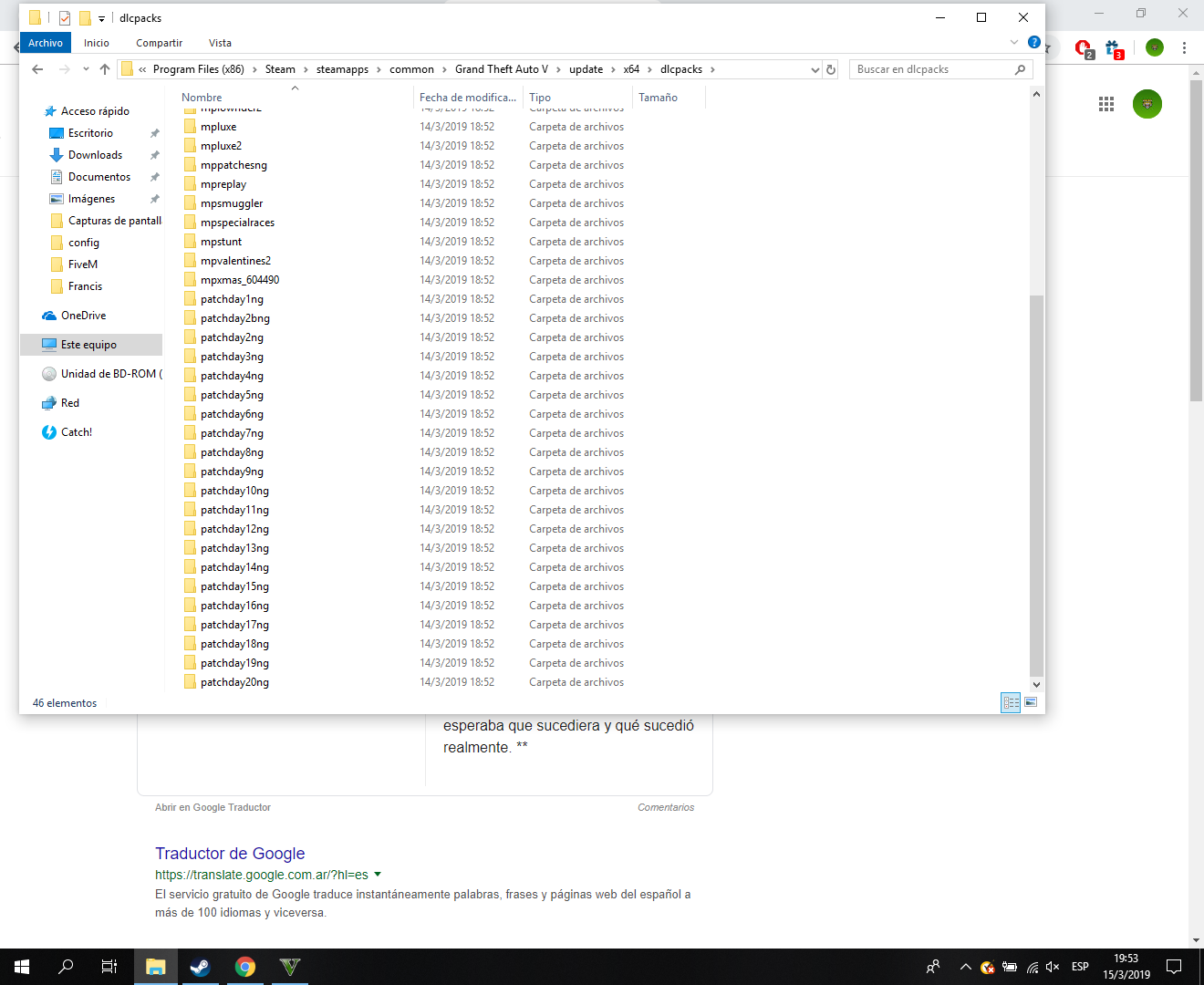Open the Google apps grid icon
Viewport: 1204px width, 985px height.
pyautogui.click(x=1106, y=104)
